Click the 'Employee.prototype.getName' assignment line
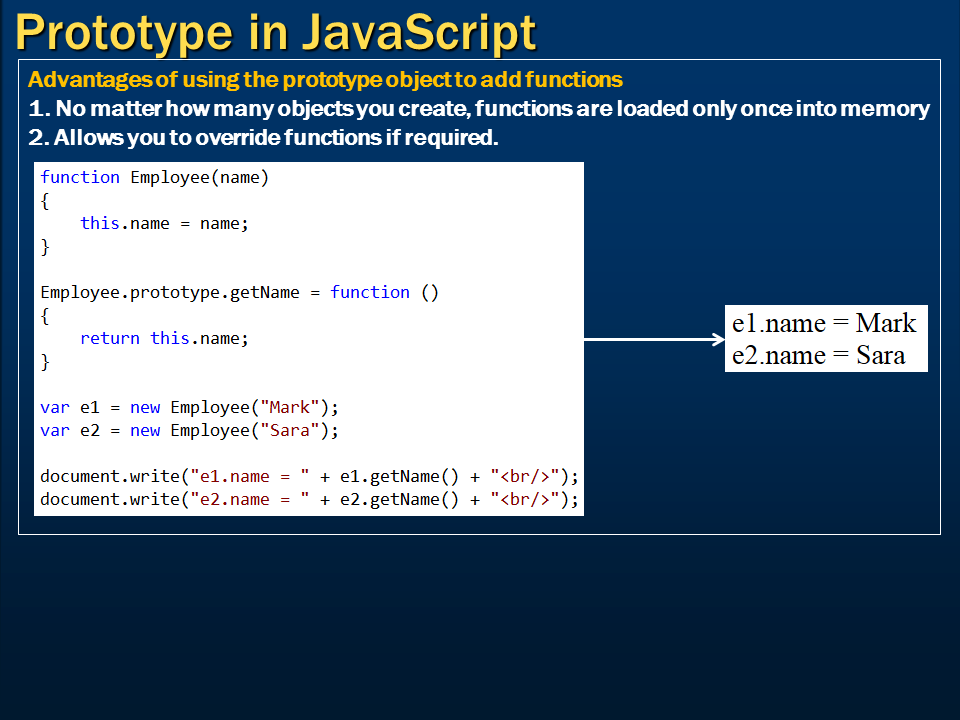This screenshot has height=720, width=960. point(239,292)
